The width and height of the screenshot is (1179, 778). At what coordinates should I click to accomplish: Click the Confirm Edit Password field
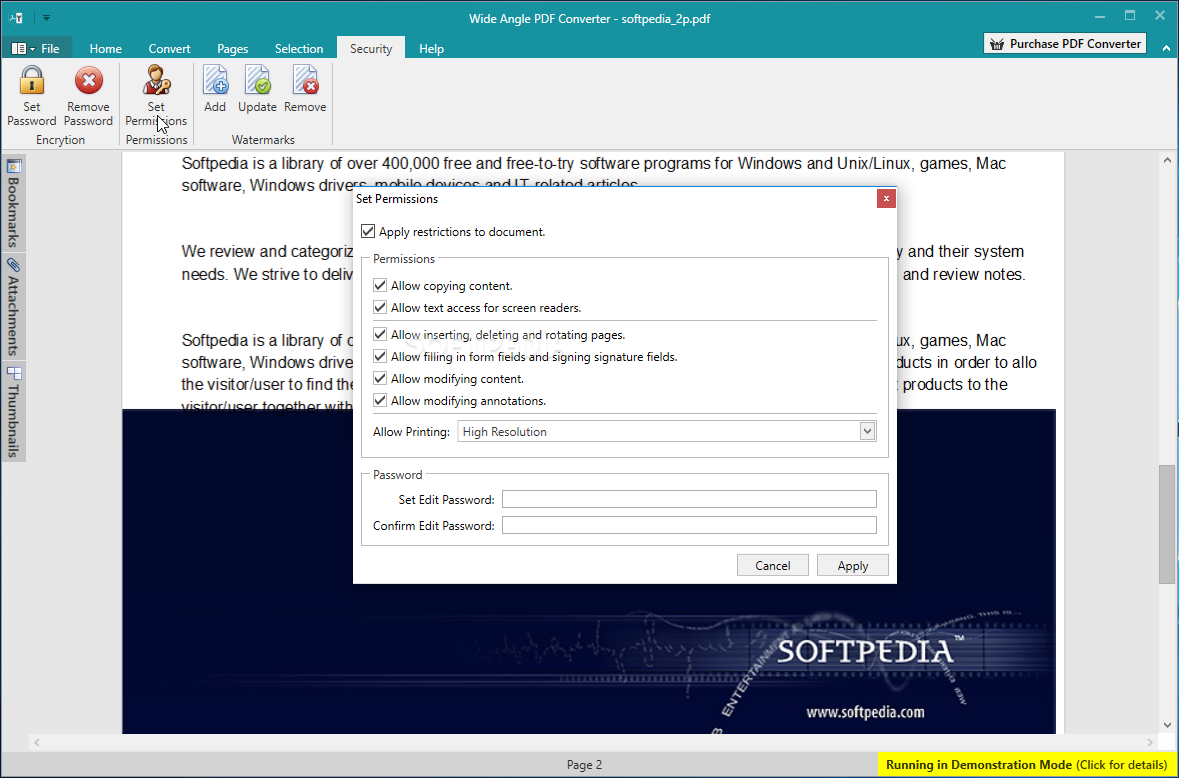pos(689,525)
